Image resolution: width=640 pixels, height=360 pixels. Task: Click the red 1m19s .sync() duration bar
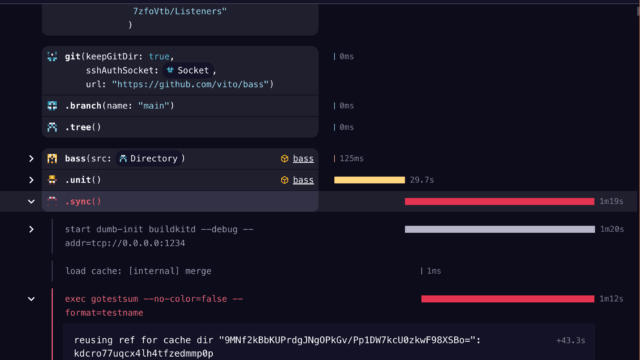pyautogui.click(x=500, y=201)
